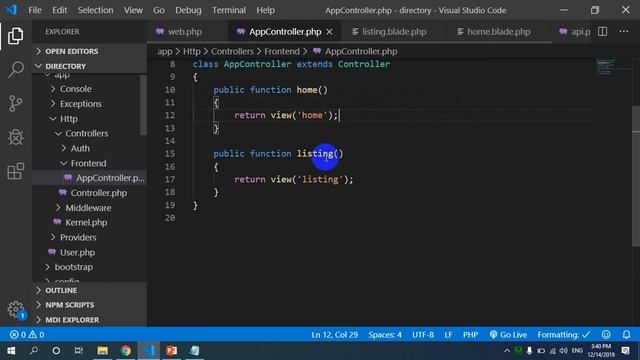Viewport: 640px width, 360px height.
Task: Open the Go menu
Action: 159,10
